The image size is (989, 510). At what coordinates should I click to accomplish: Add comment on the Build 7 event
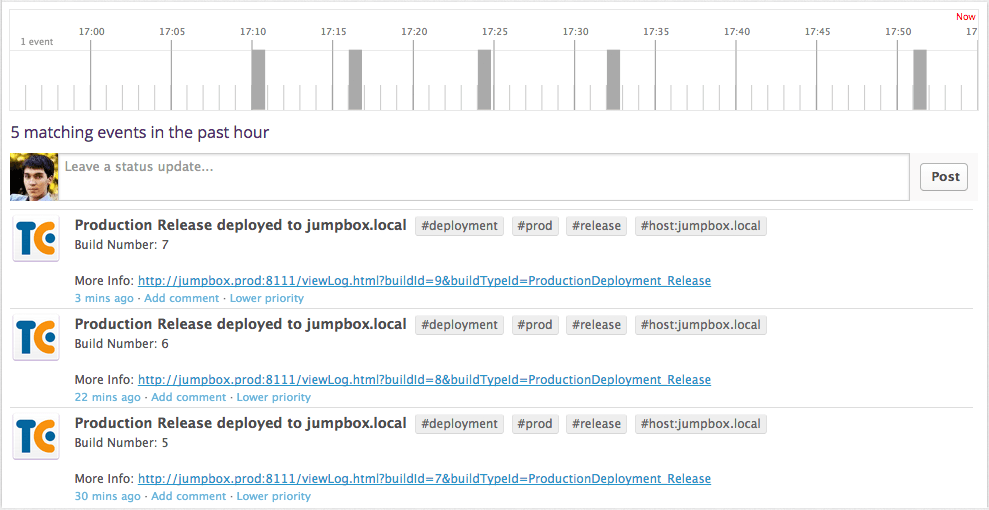click(181, 298)
